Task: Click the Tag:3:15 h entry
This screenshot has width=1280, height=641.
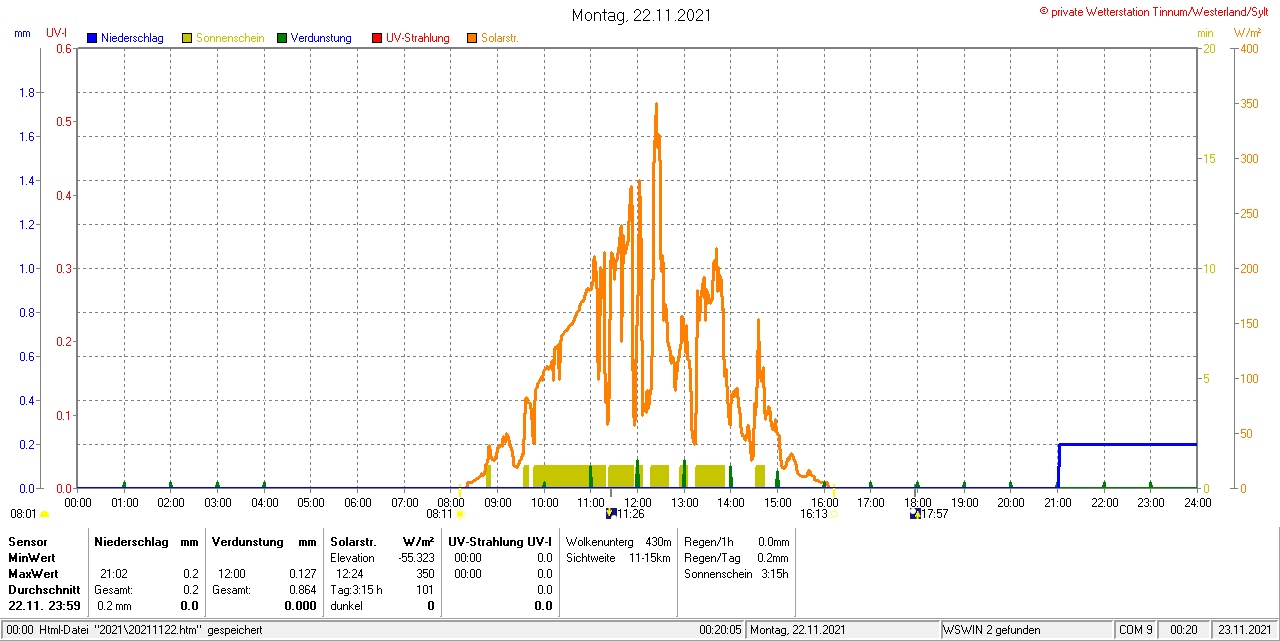Action: point(356,590)
